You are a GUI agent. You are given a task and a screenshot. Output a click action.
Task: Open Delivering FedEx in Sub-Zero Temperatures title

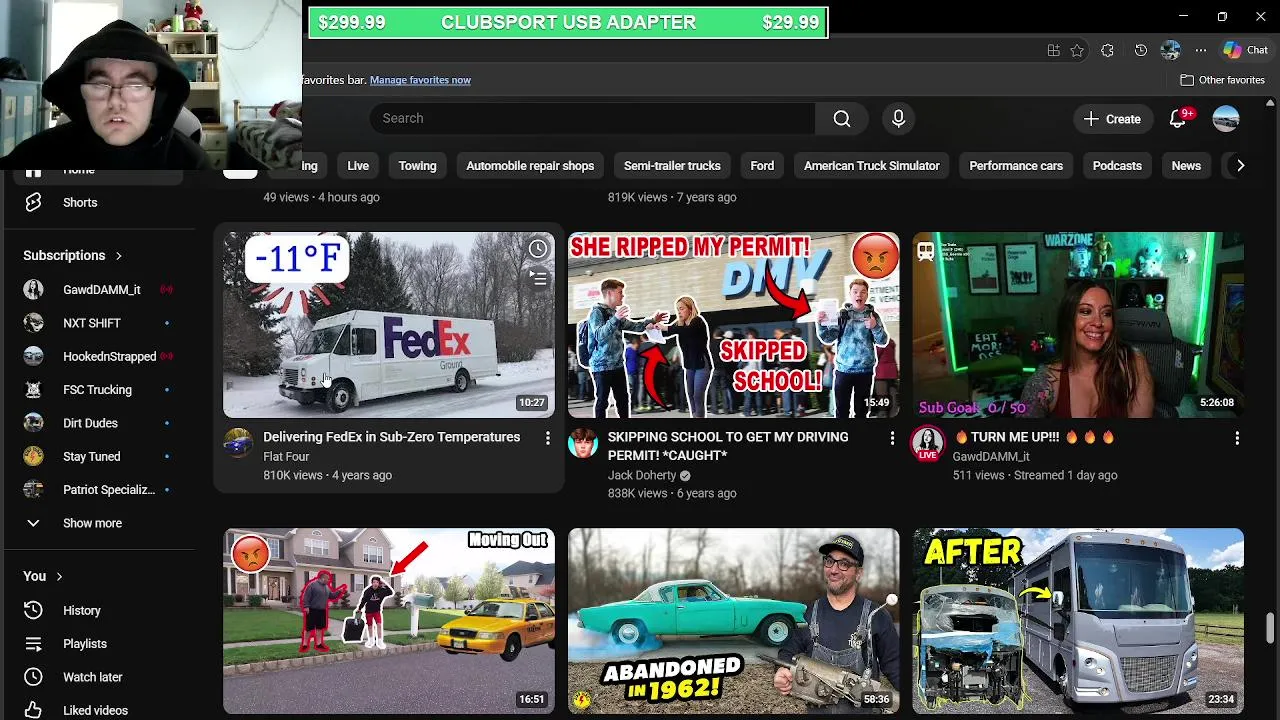click(391, 437)
